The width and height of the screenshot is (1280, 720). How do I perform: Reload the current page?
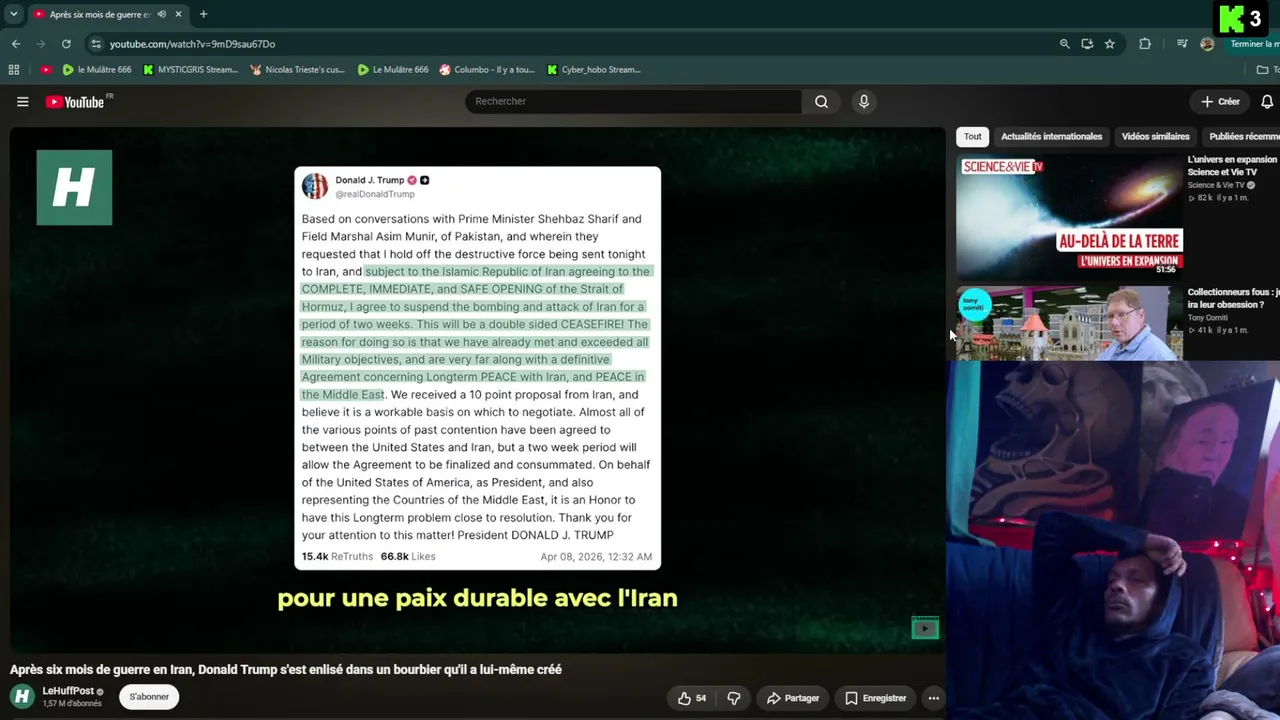coord(66,44)
